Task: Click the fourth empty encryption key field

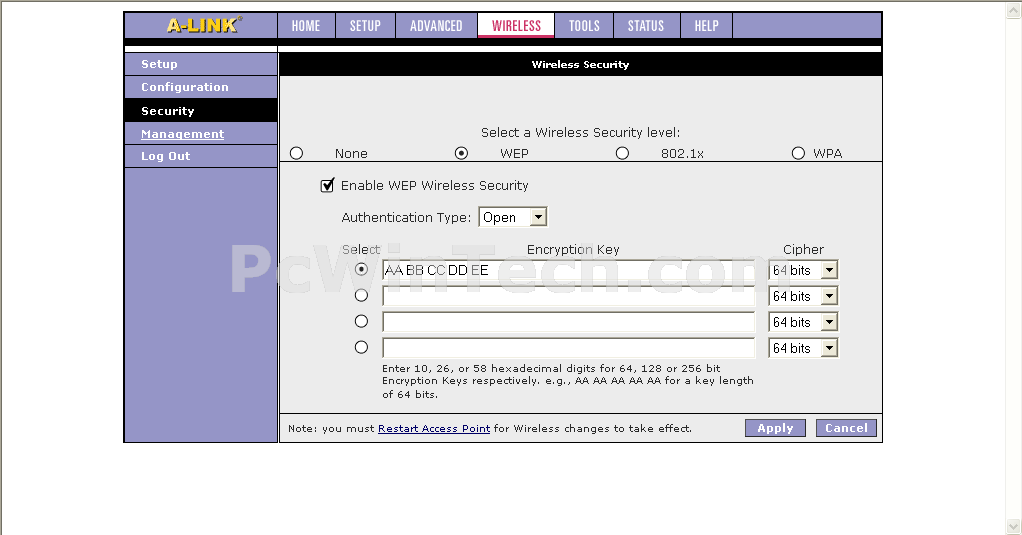Action: pyautogui.click(x=568, y=348)
